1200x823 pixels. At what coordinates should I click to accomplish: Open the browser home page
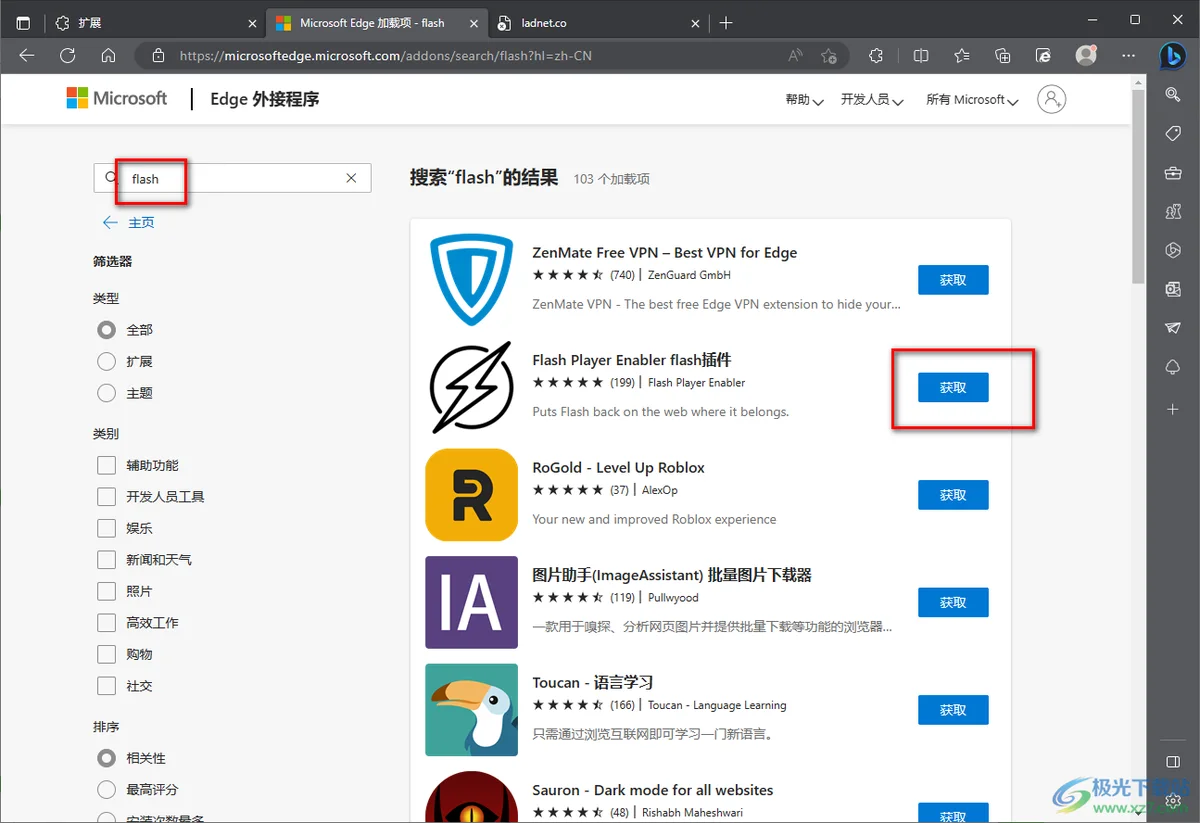tap(108, 56)
